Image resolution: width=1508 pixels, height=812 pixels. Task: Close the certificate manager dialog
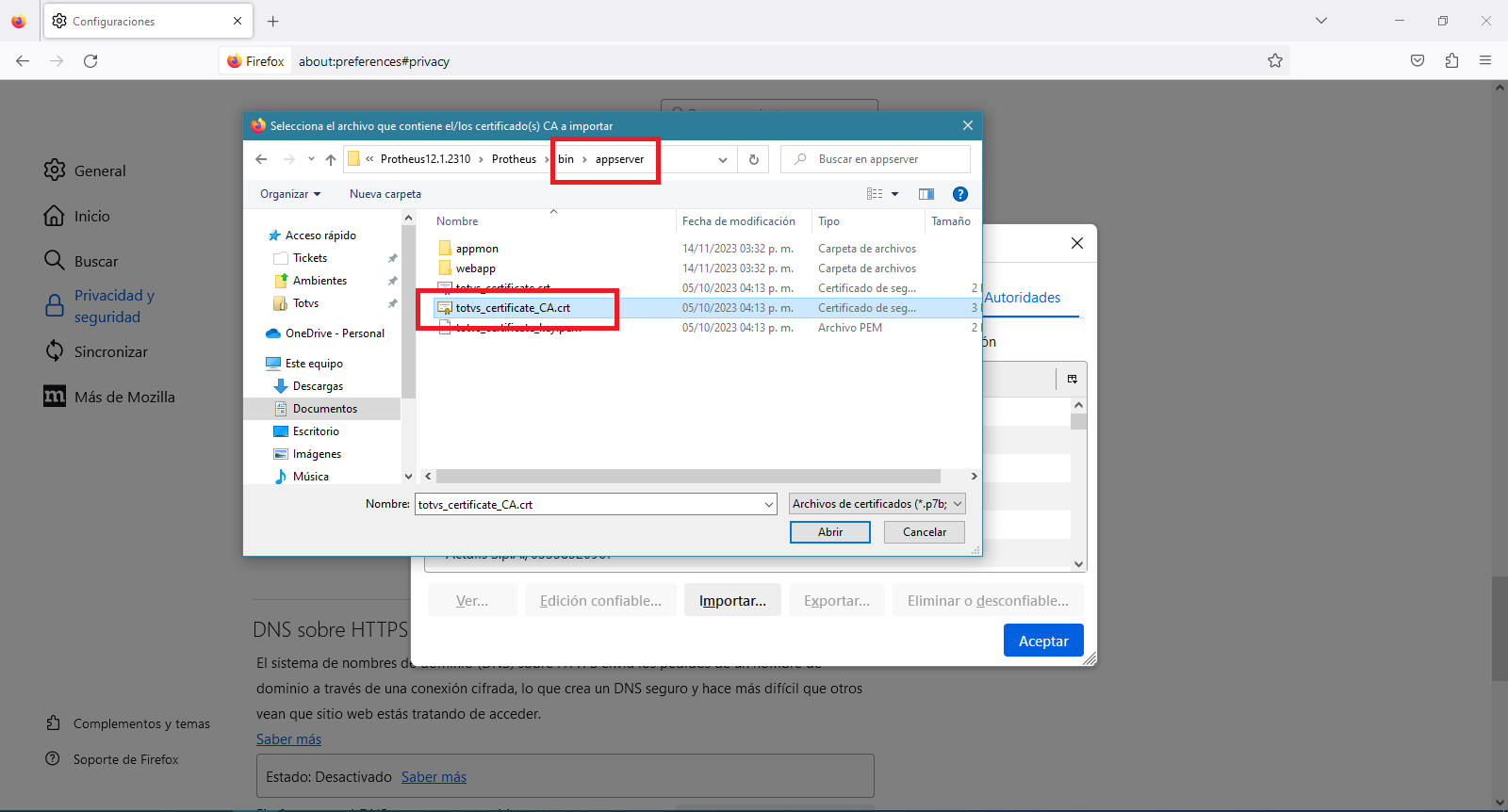[x=1077, y=243]
